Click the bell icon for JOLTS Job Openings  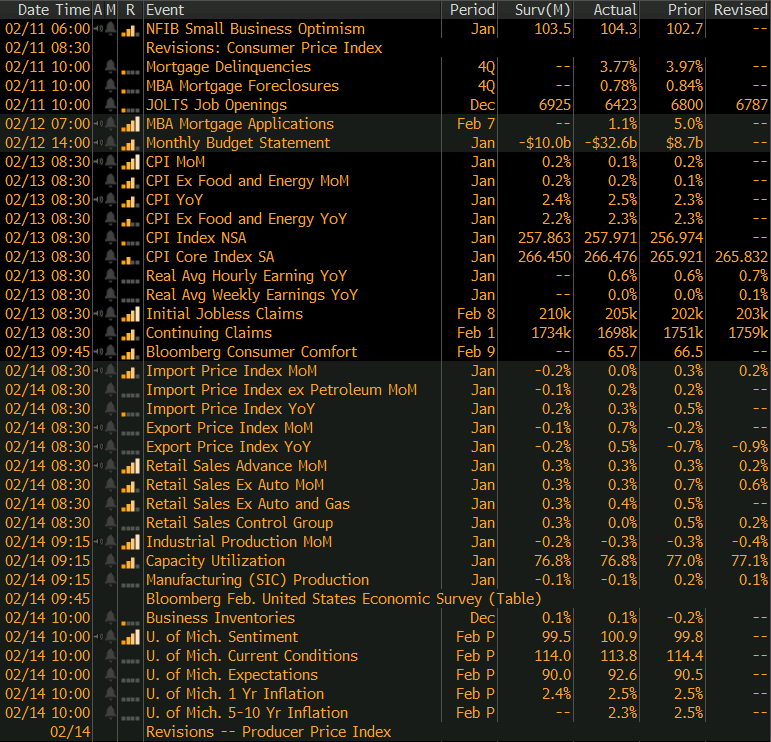click(110, 105)
